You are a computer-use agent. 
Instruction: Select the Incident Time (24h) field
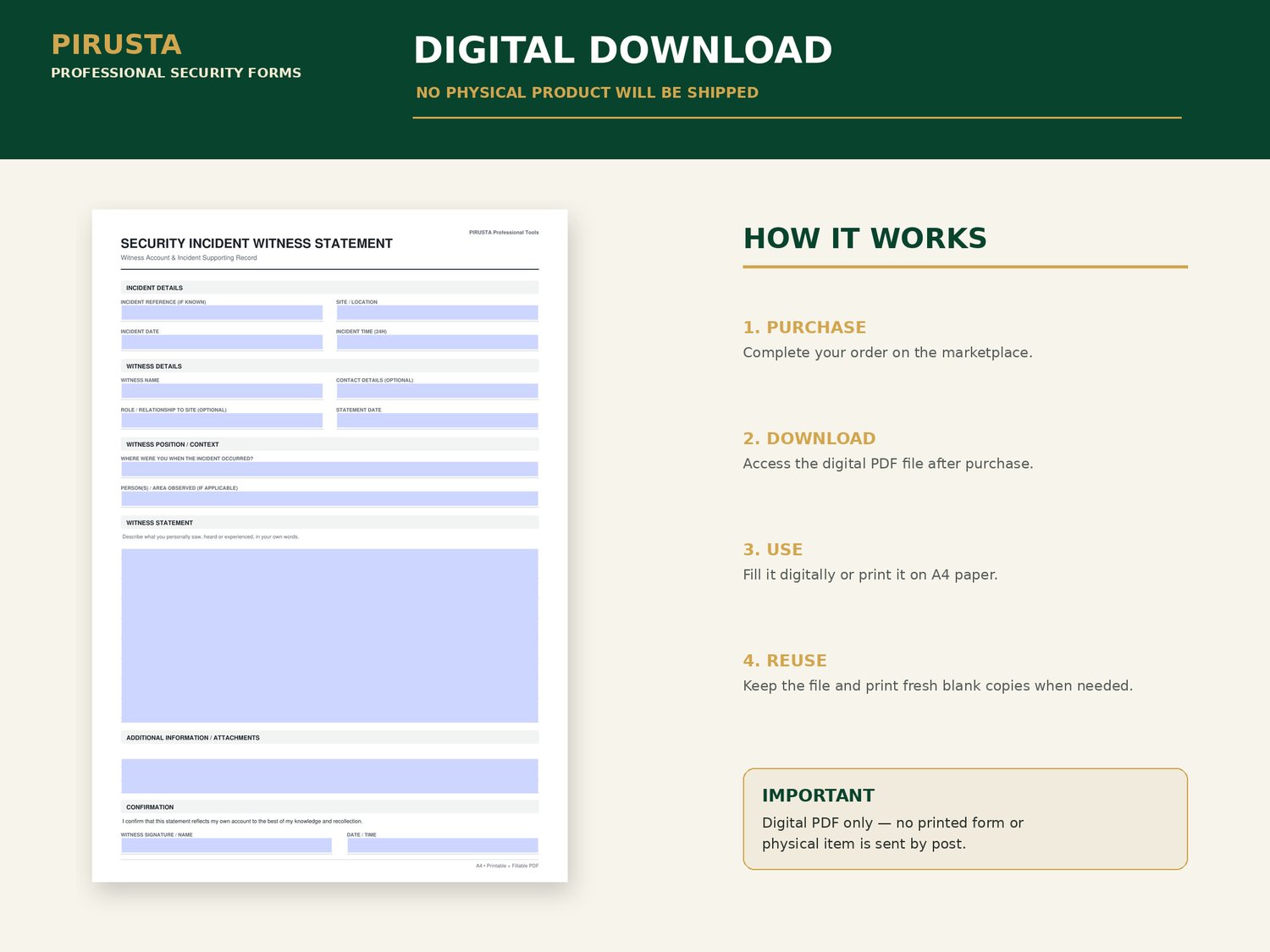437,342
